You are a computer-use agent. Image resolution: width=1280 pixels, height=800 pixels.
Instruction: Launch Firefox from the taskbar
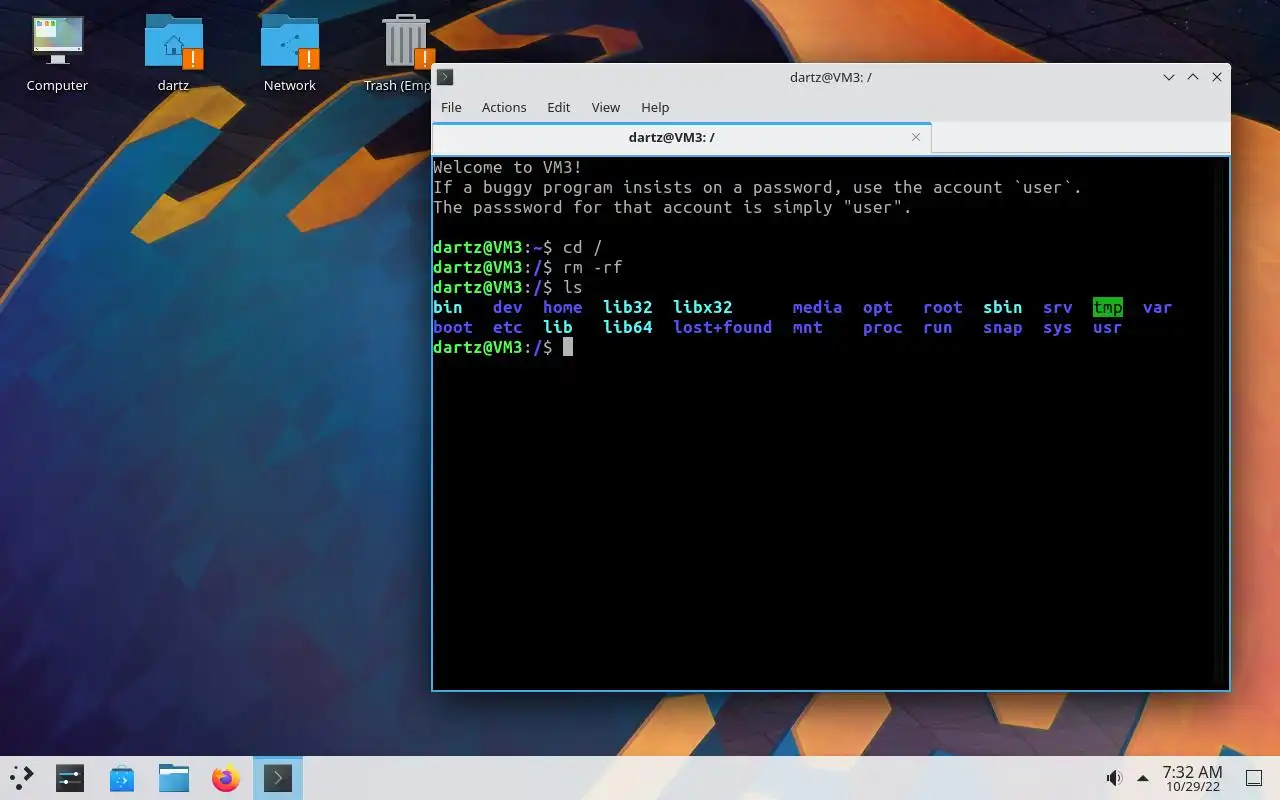coord(226,778)
